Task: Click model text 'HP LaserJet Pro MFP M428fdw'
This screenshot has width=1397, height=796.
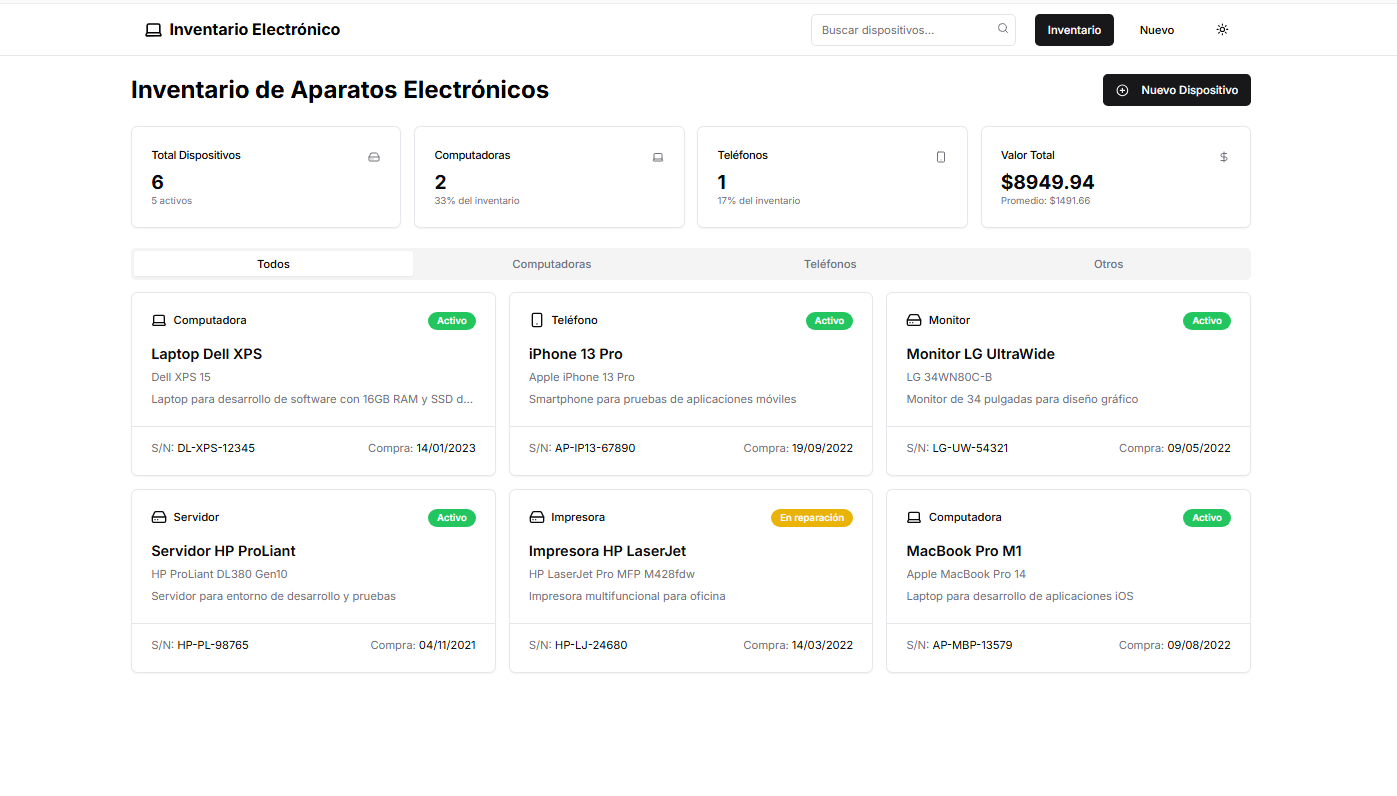Action: [x=612, y=574]
